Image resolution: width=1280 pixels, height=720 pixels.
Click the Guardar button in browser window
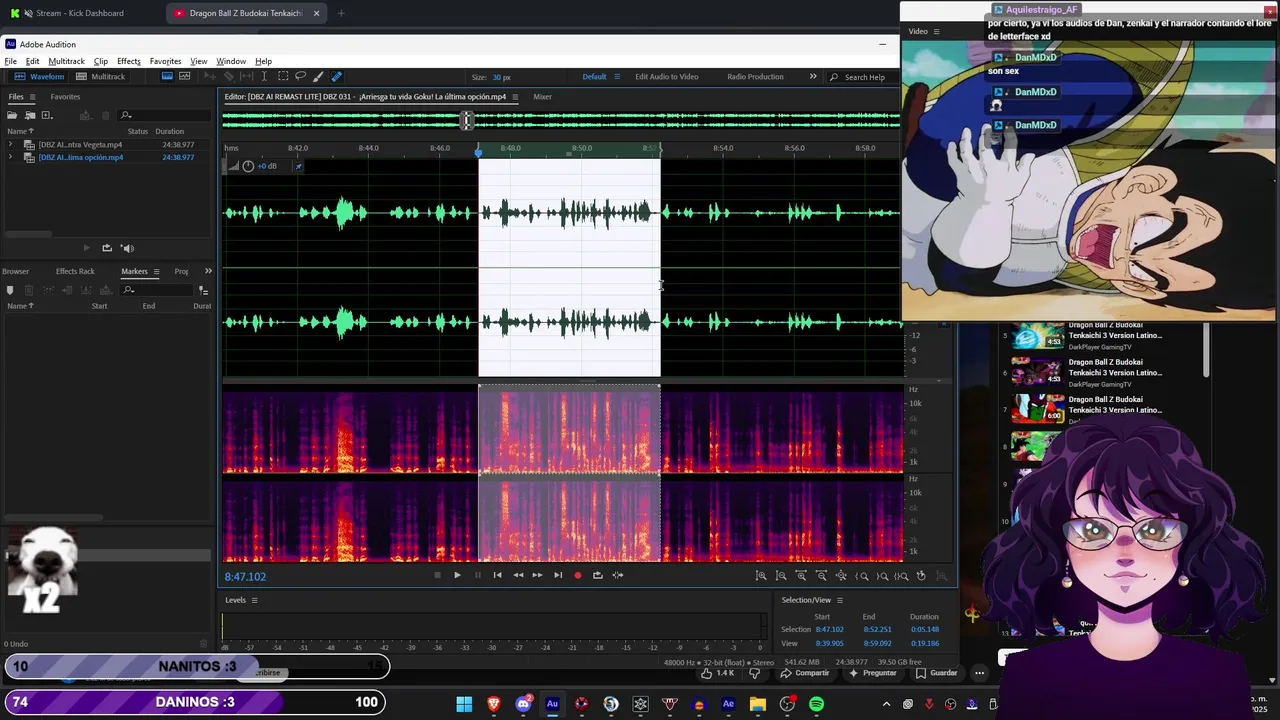coord(937,673)
